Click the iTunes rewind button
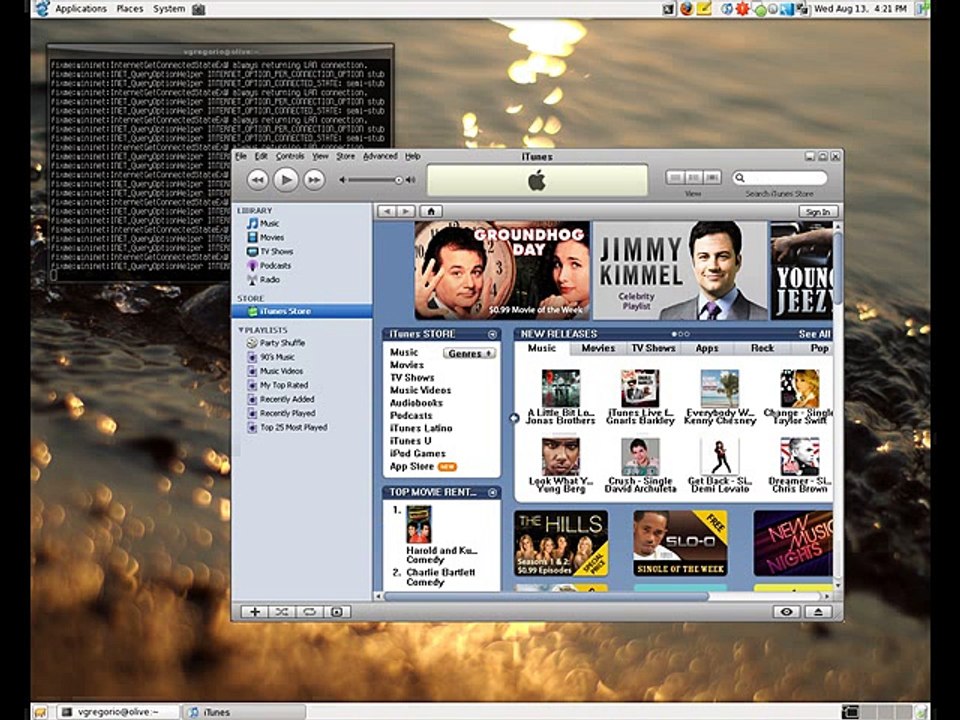Image resolution: width=960 pixels, height=720 pixels. click(258, 180)
